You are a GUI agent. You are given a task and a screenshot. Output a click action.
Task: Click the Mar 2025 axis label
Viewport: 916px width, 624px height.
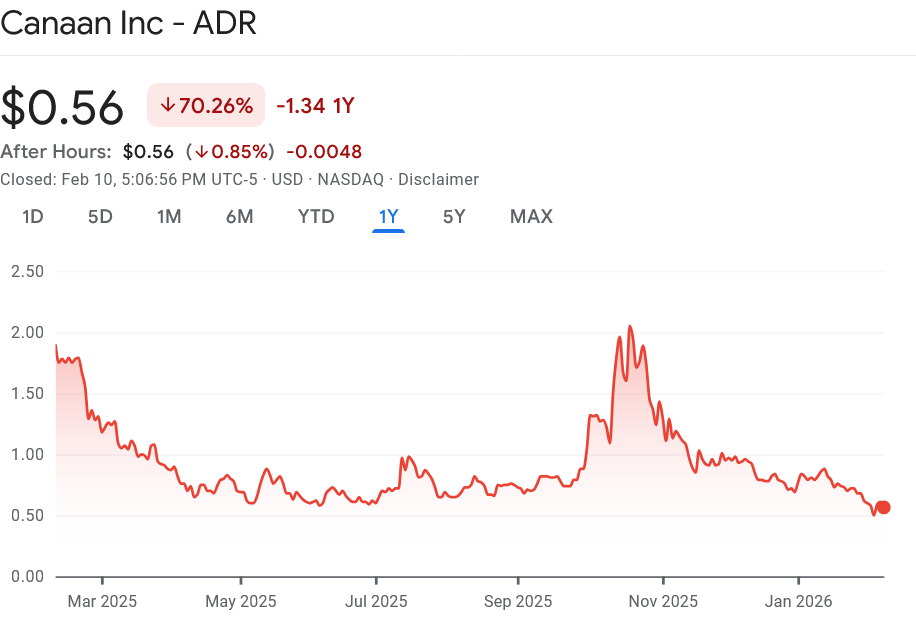tap(101, 601)
